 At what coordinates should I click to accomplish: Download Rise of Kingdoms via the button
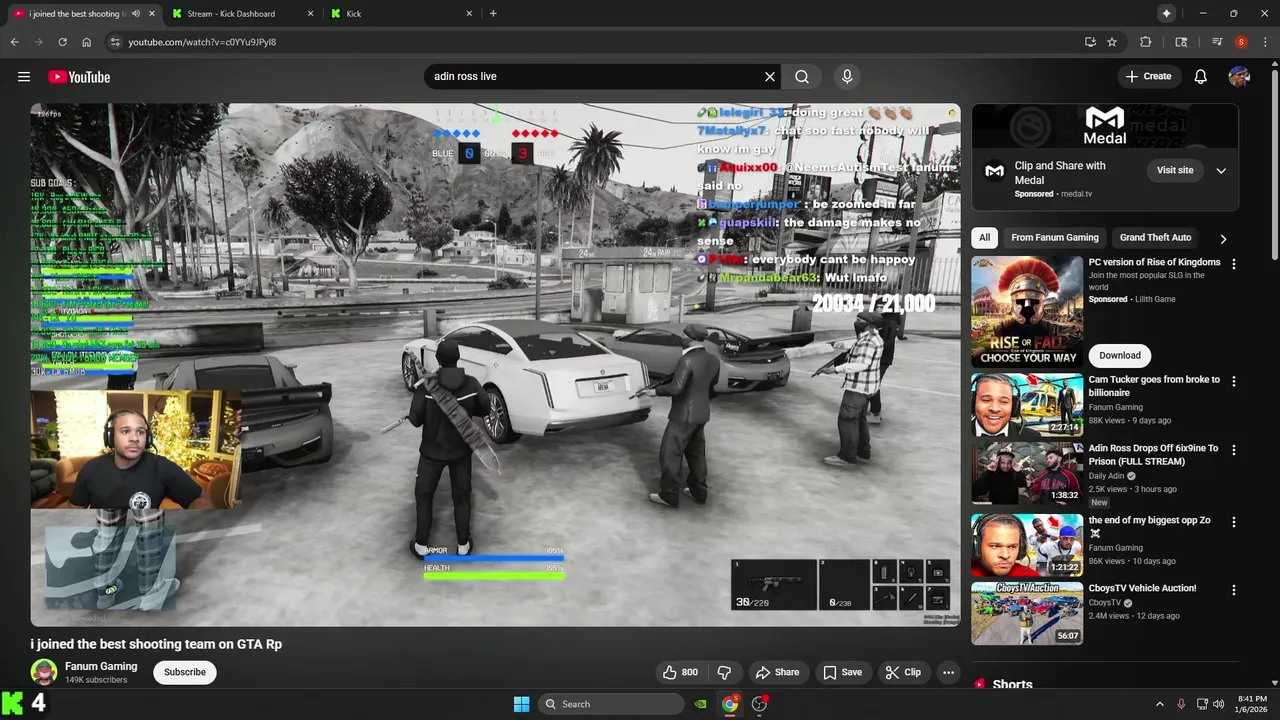click(1120, 355)
